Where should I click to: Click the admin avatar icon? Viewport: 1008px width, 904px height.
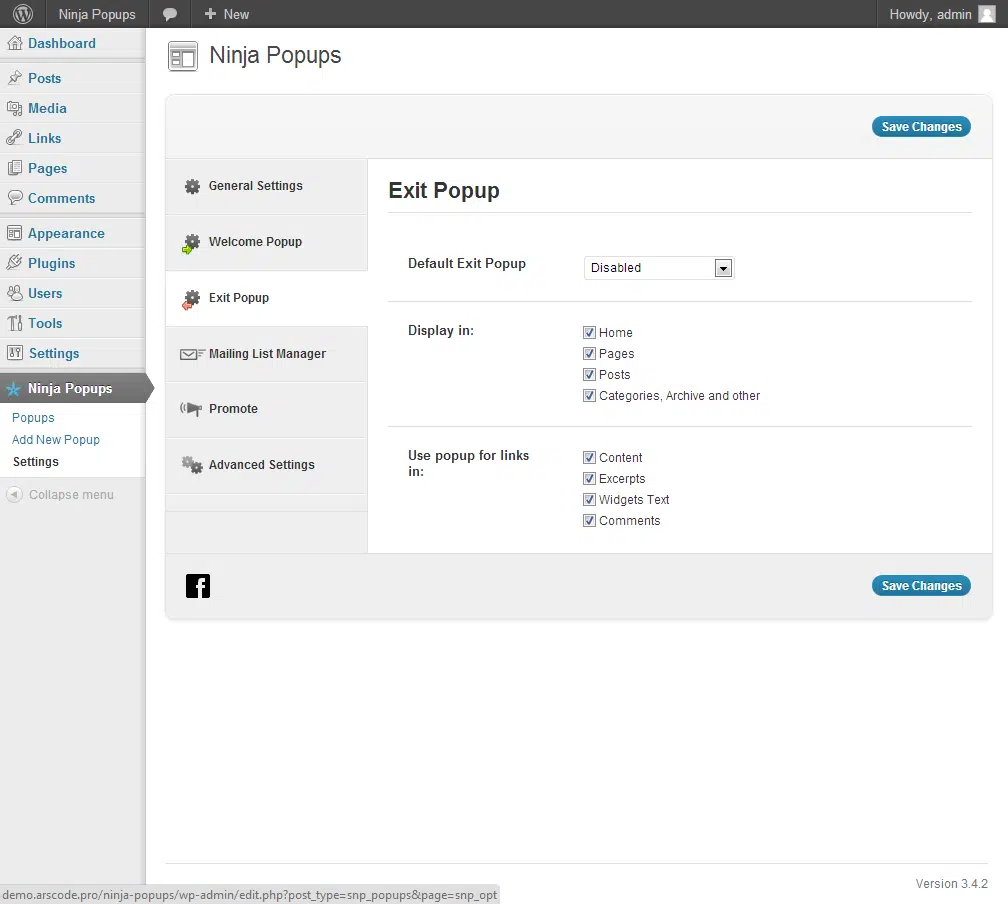pyautogui.click(x=986, y=14)
